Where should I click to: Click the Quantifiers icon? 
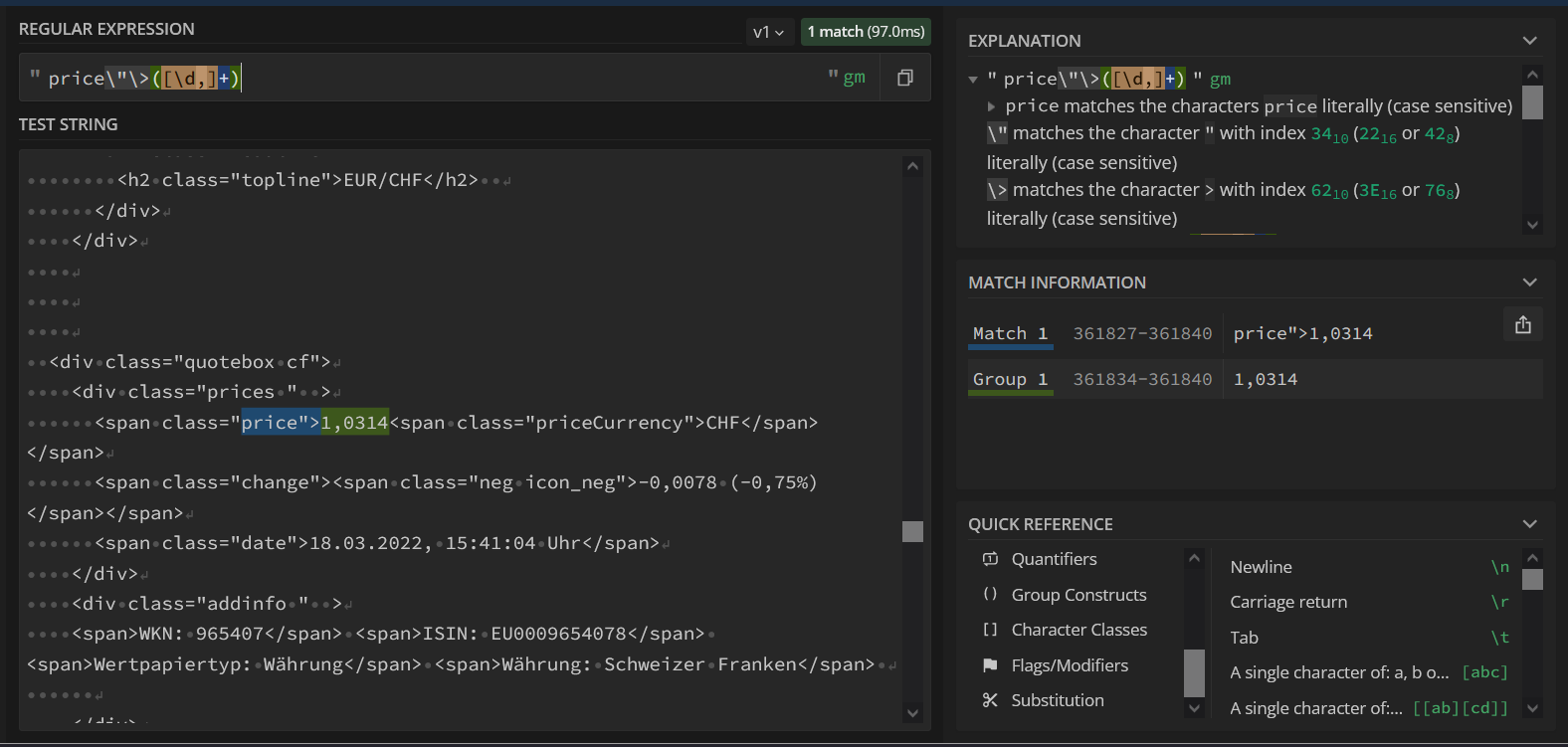tap(990, 559)
